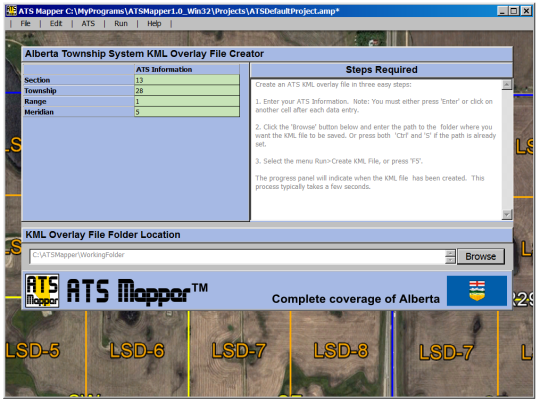
Task: Click the Alberta Township System KML Overlay heading
Action: (144, 54)
